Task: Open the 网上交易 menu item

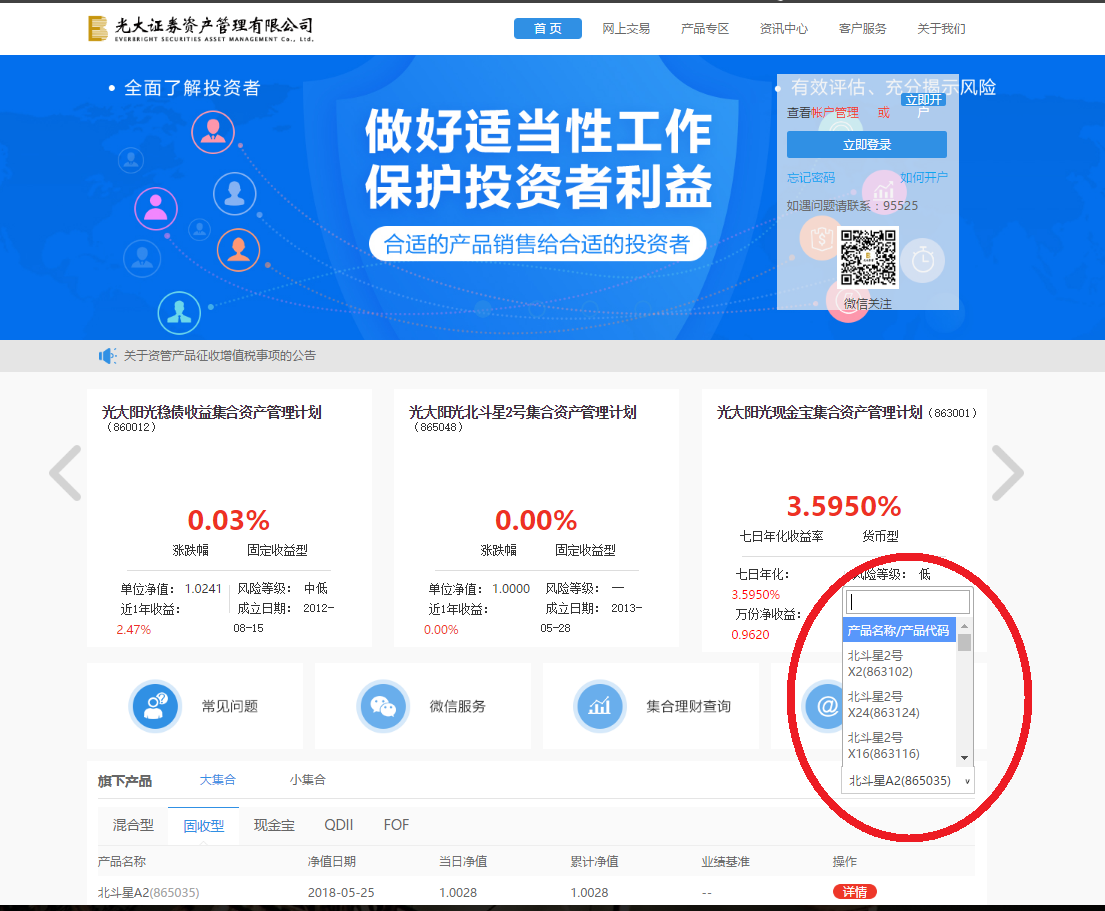Action: click(x=626, y=29)
